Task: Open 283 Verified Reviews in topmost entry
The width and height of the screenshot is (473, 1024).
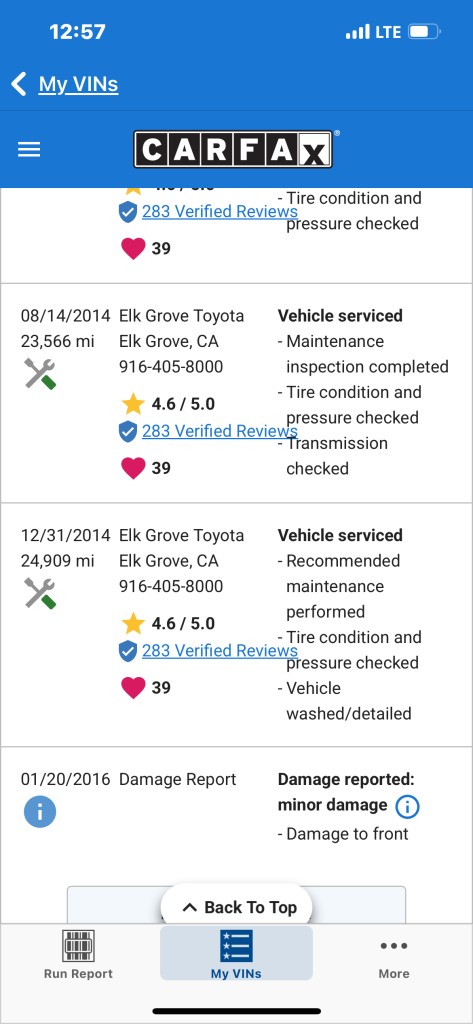Action: click(x=220, y=212)
